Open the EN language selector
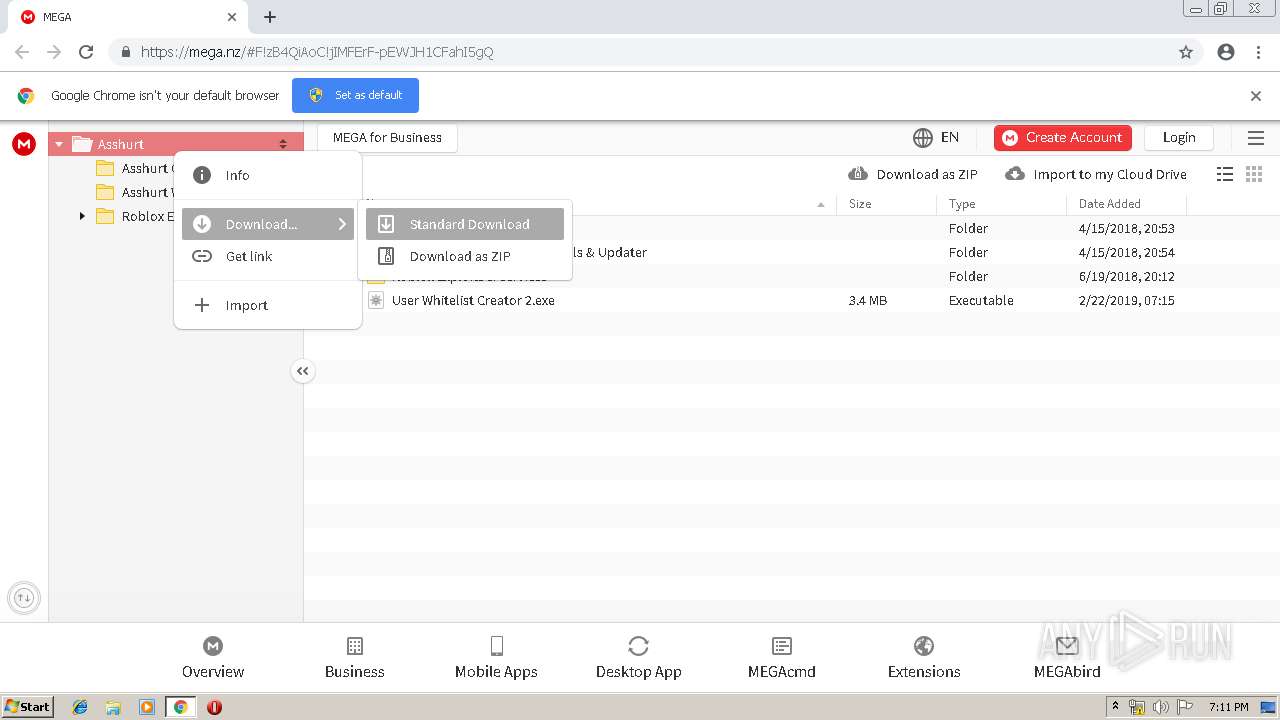The height and width of the screenshot is (720, 1280). click(x=936, y=138)
